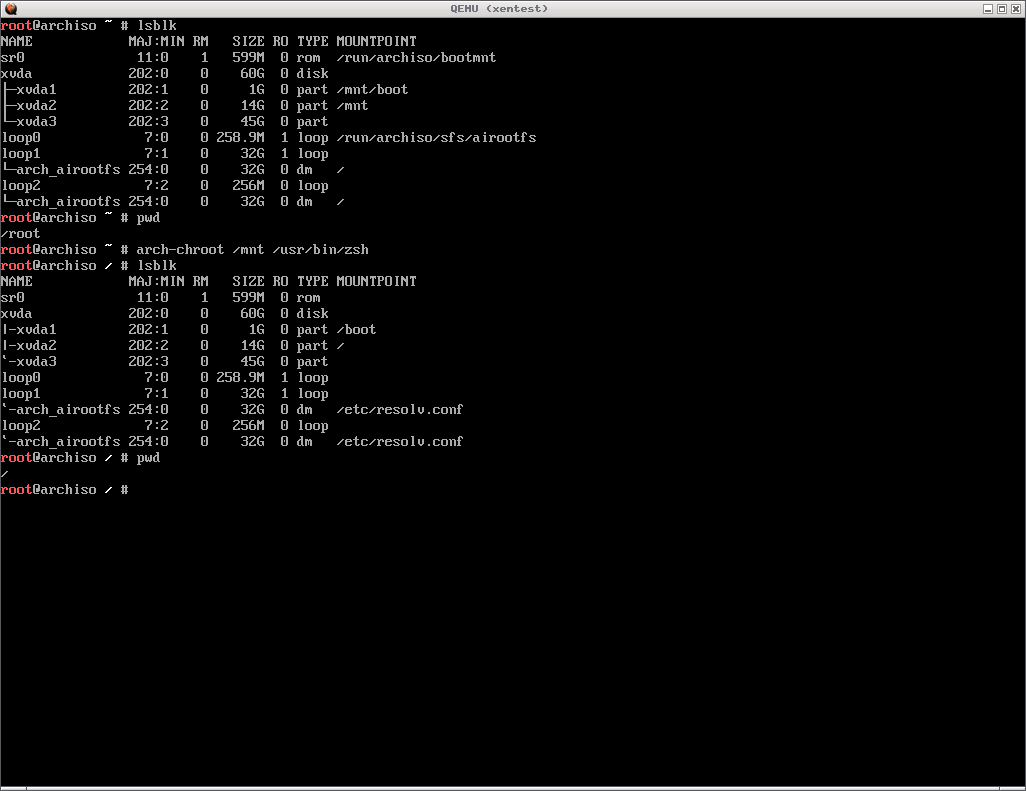Click the QEMU application icon in title bar

pos(9,8)
